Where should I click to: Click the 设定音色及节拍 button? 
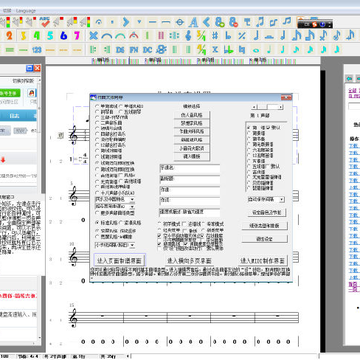click(267, 213)
